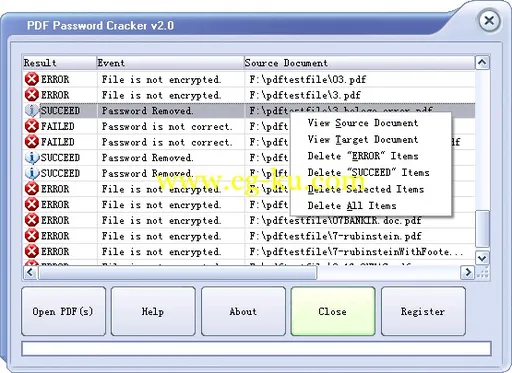Select Delete "ERROR" Items in context menu
Screen dimensions: 512x373
click(x=363, y=156)
